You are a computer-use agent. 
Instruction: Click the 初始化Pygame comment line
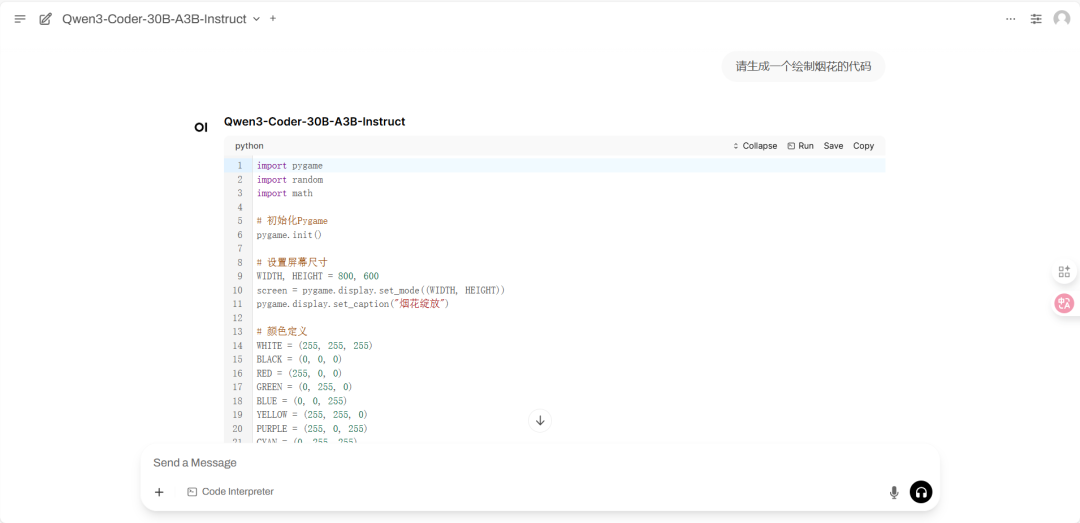coord(292,221)
